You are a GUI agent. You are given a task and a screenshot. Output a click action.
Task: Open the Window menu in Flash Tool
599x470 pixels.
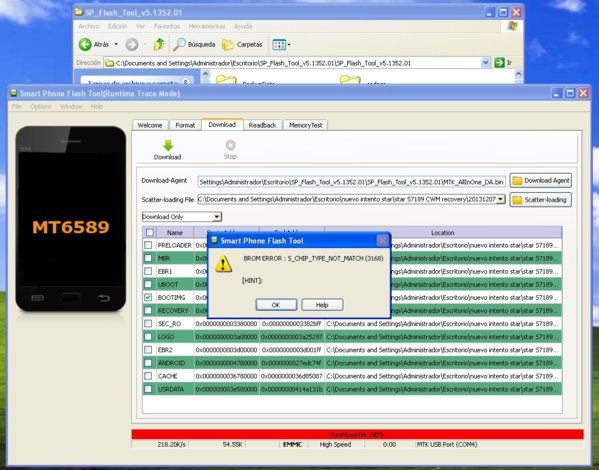point(71,107)
